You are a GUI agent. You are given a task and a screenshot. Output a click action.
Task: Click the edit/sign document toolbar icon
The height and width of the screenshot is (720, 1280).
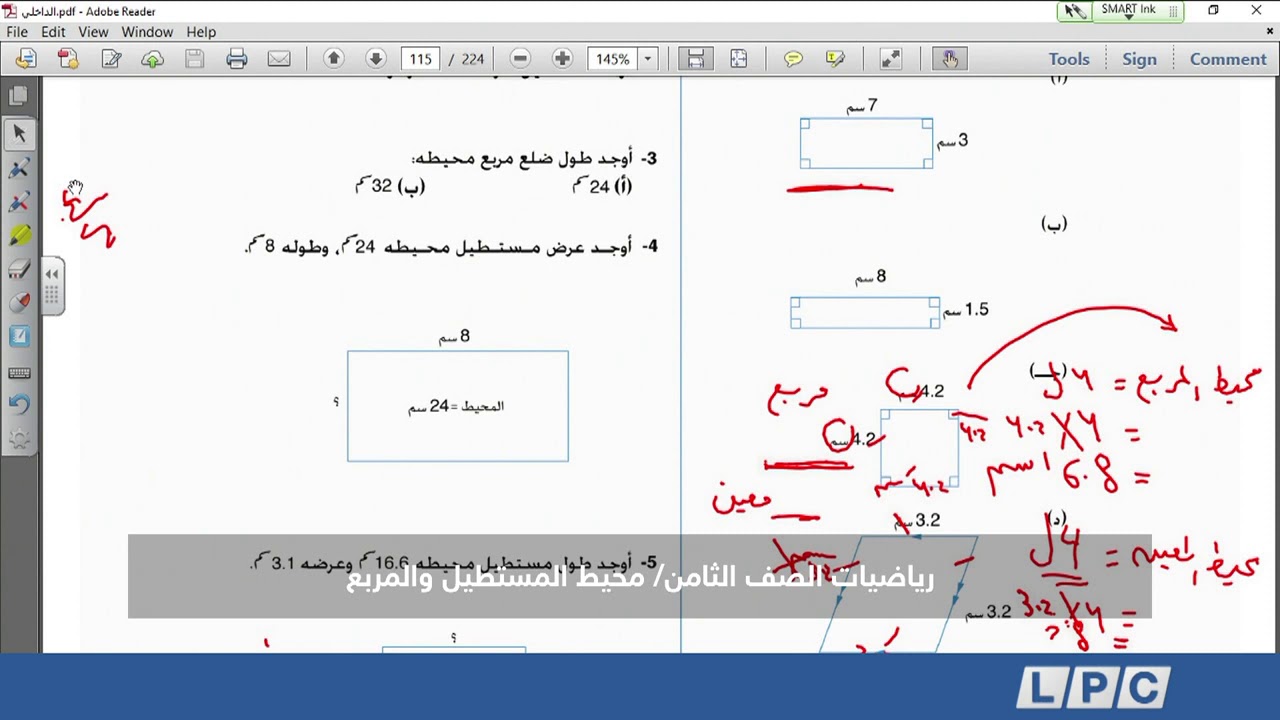[111, 59]
